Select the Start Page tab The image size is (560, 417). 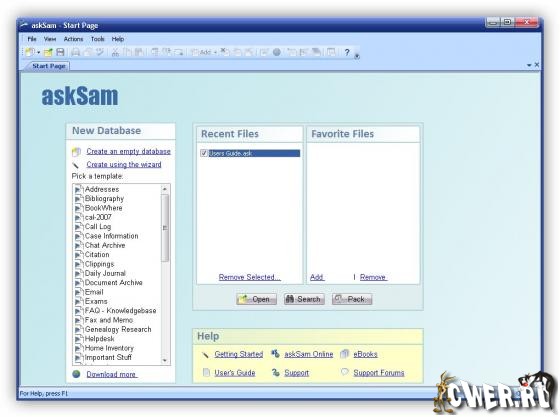[49, 66]
